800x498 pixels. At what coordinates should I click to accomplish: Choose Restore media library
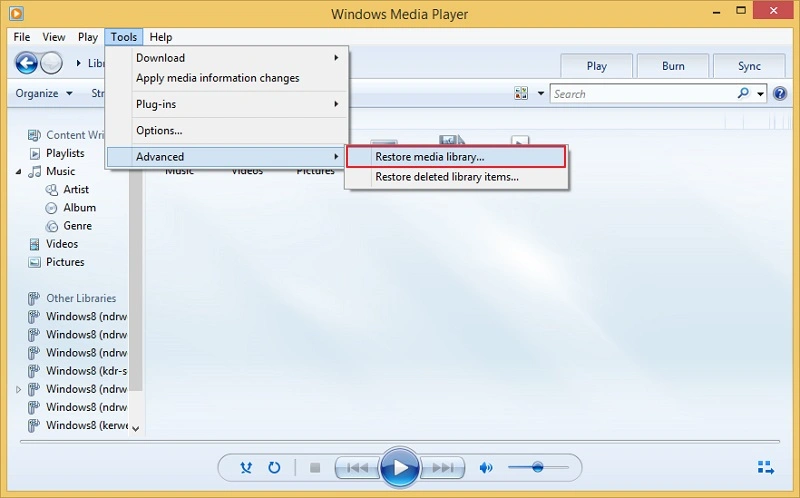pos(456,157)
